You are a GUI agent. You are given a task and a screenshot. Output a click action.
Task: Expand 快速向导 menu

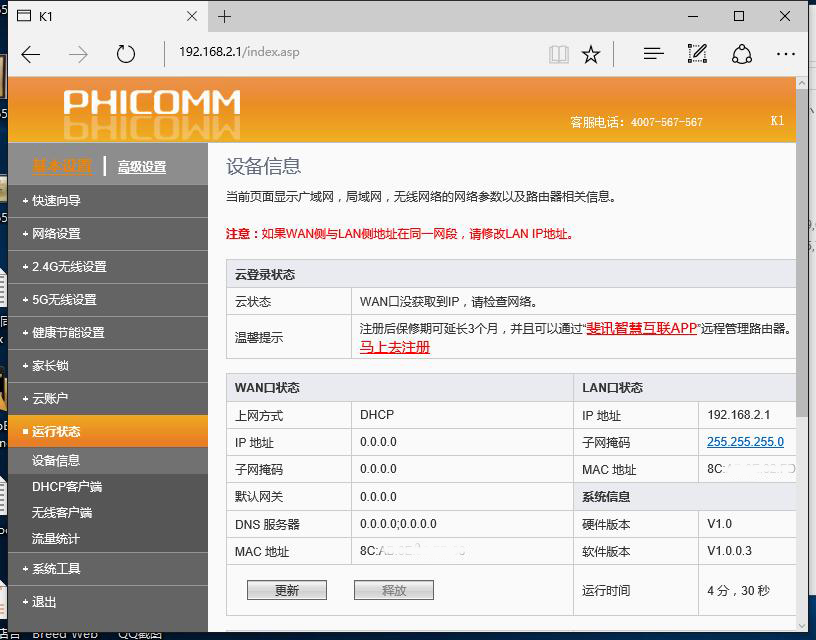[108, 201]
